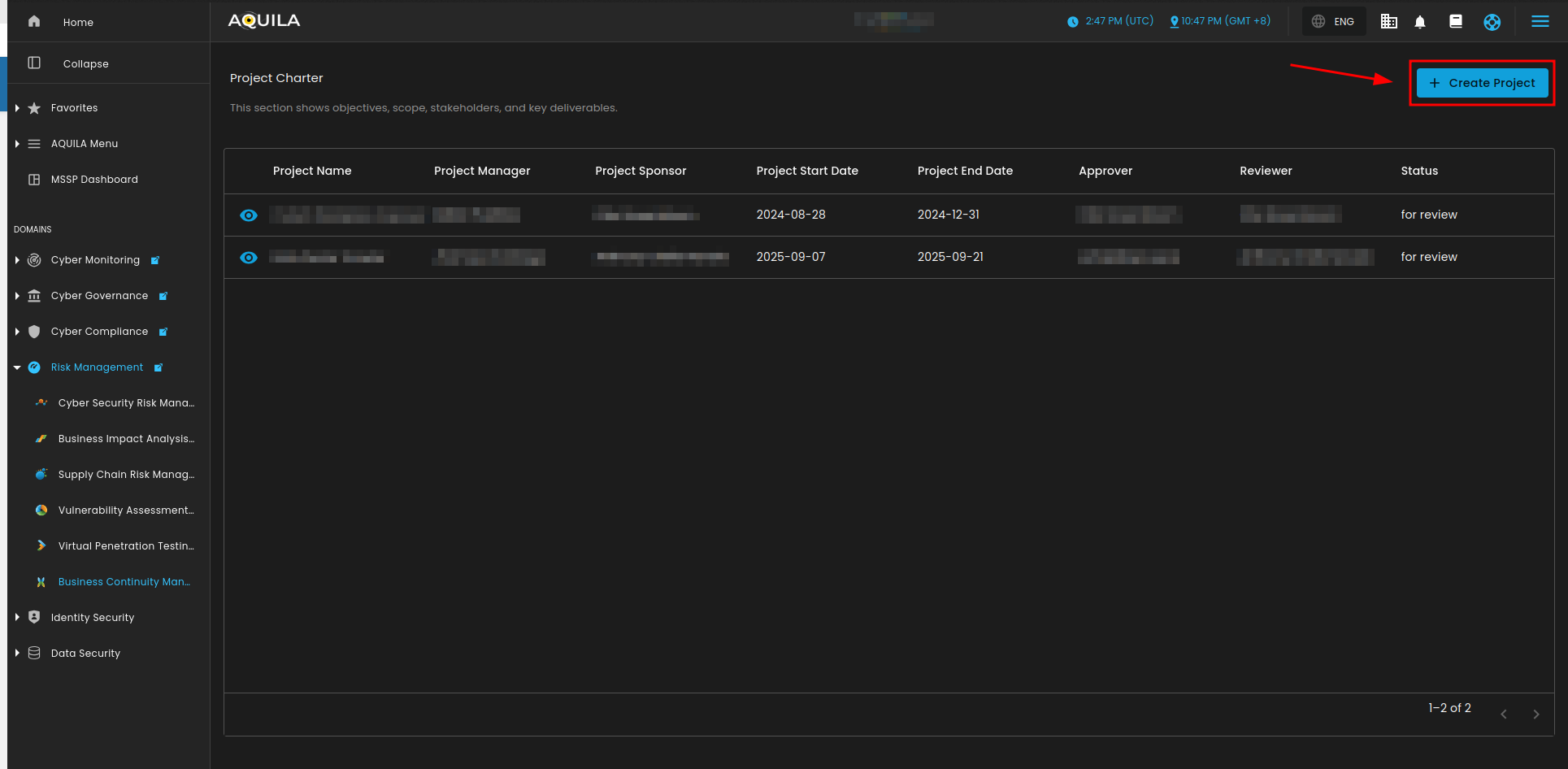This screenshot has height=769, width=1568.
Task: Open the hamburger menu in top bar
Action: coord(1540,22)
